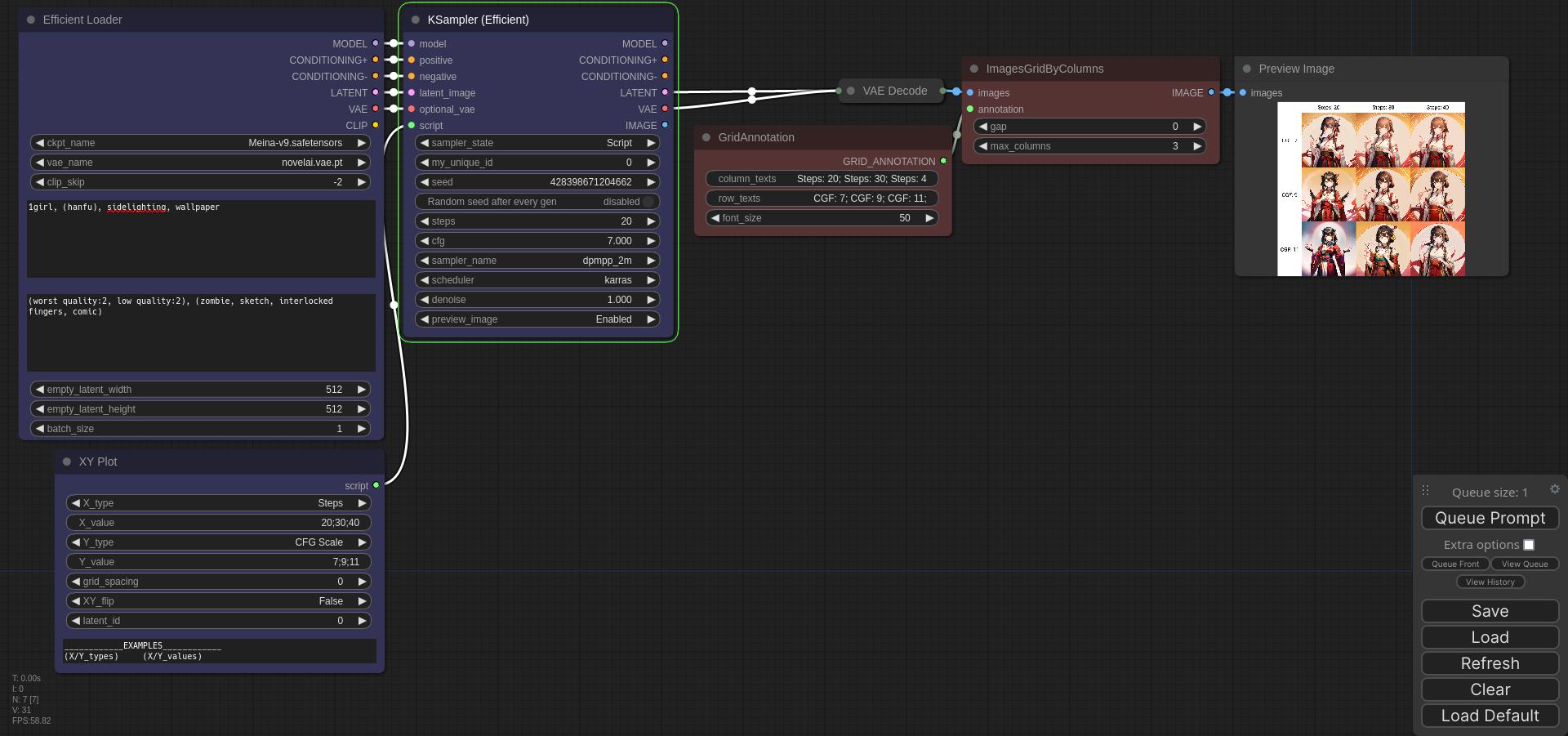
Task: Click Queue Prompt button
Action: [x=1490, y=518]
